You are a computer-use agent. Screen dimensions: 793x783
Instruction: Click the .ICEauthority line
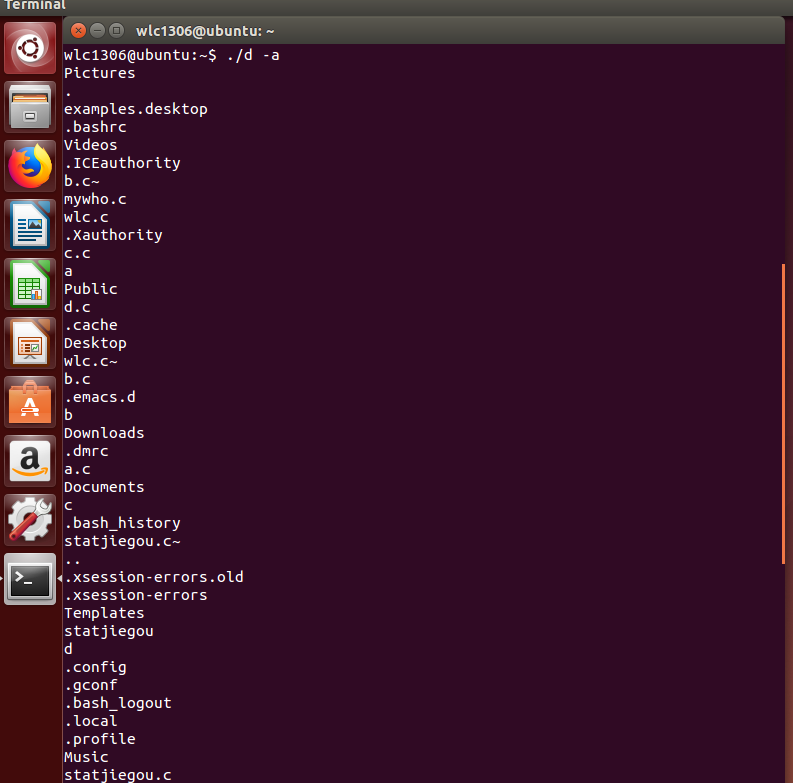coord(122,163)
